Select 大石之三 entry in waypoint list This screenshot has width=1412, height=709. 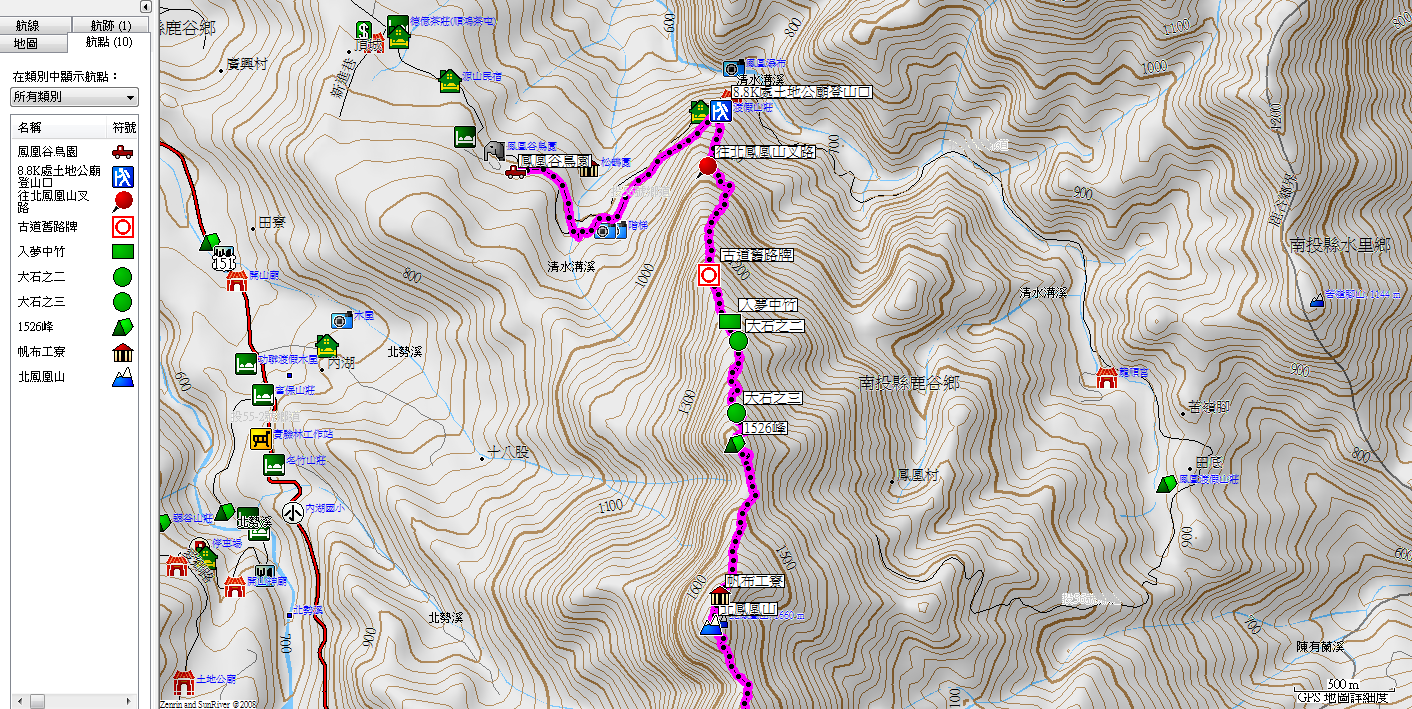point(44,301)
